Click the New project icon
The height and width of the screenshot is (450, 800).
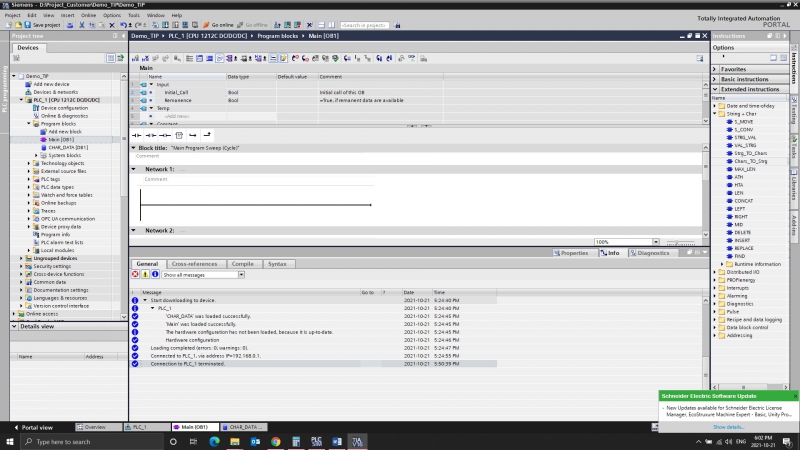[8, 25]
